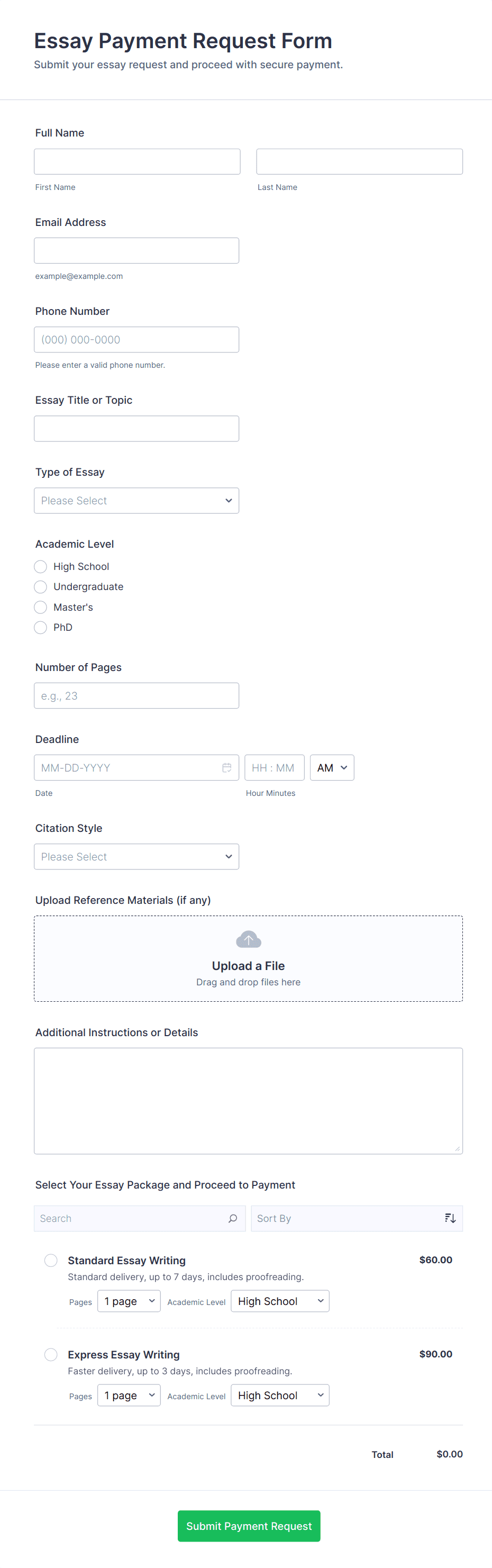Open the Type of Essay dropdown
Image resolution: width=492 pixels, height=1568 pixels.
pos(136,500)
